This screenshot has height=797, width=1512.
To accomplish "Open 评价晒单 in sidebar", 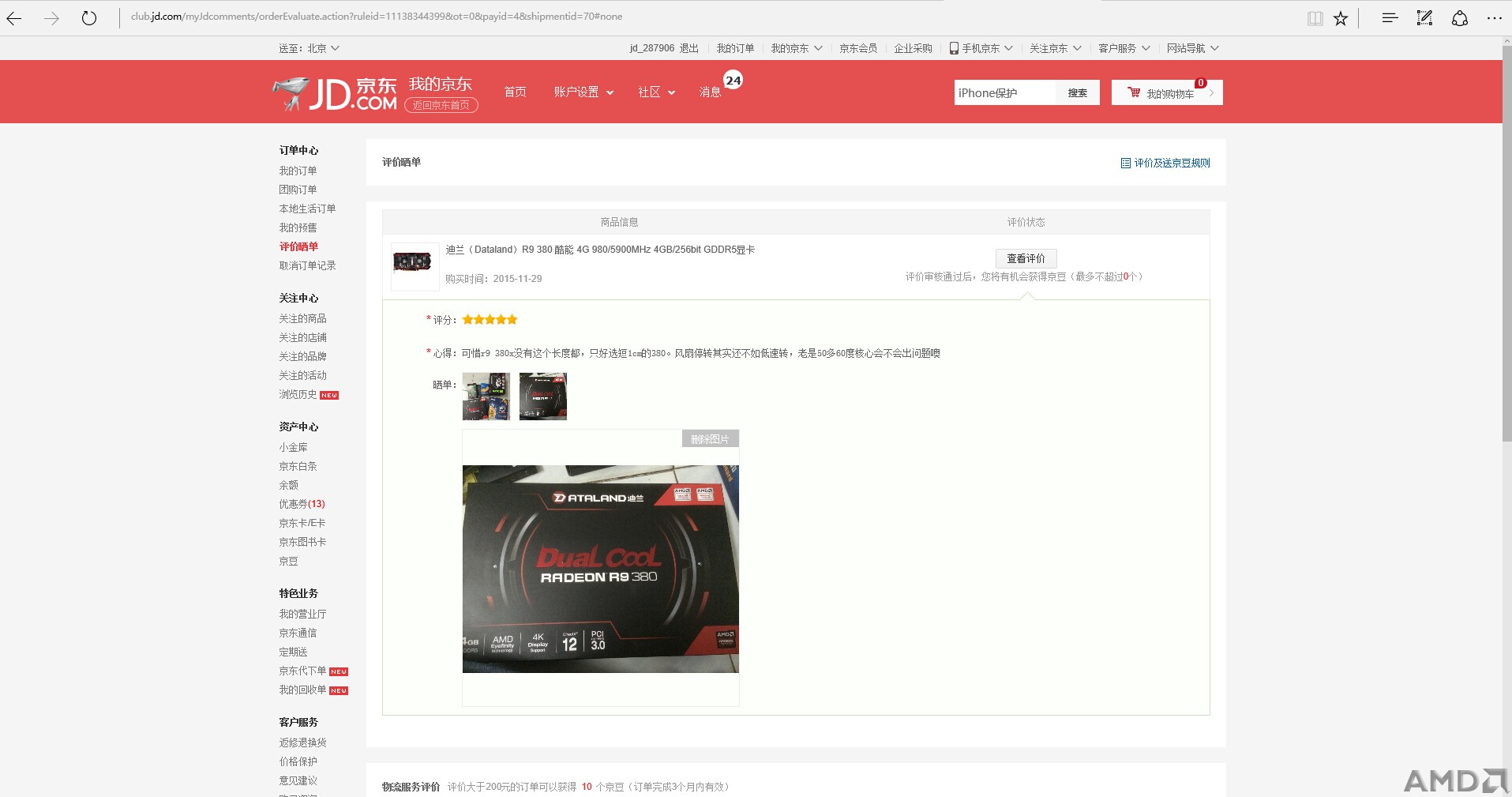I will point(298,246).
